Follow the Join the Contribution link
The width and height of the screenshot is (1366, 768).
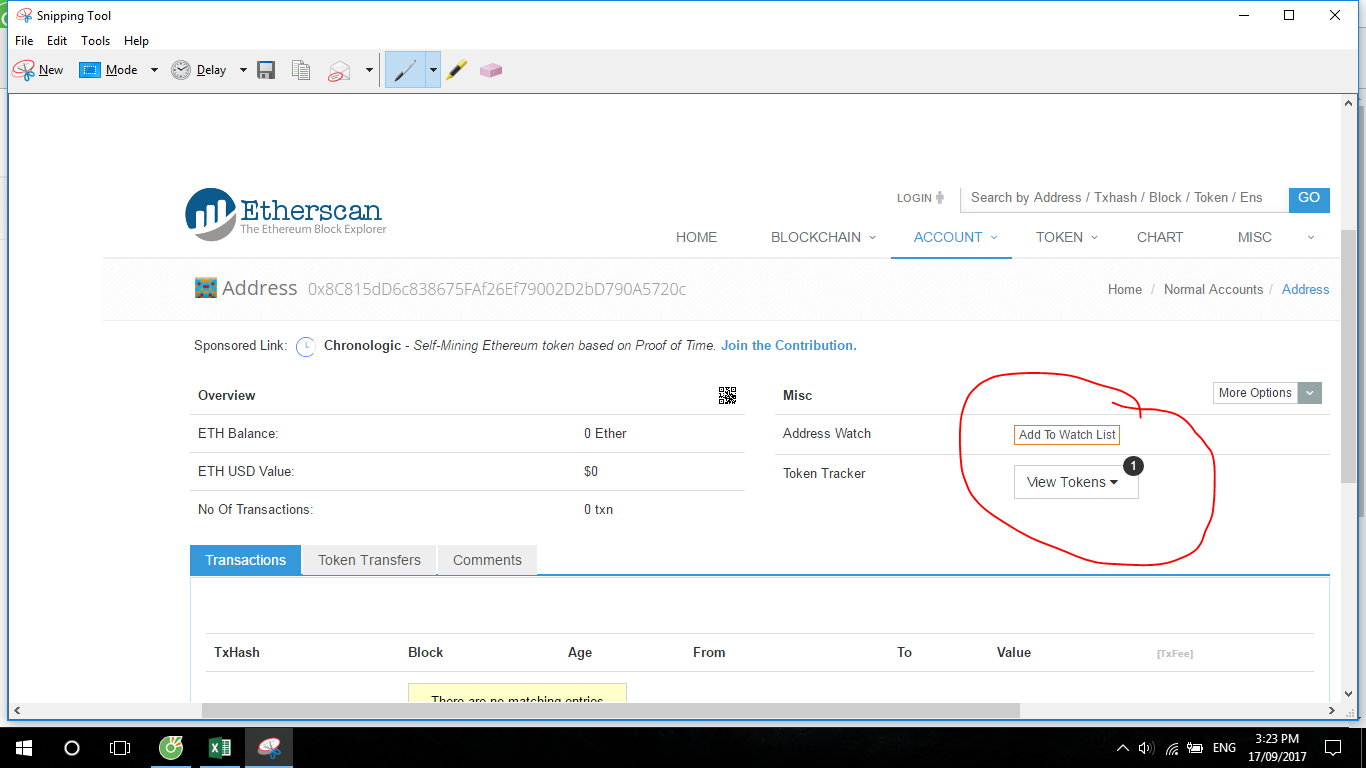788,346
